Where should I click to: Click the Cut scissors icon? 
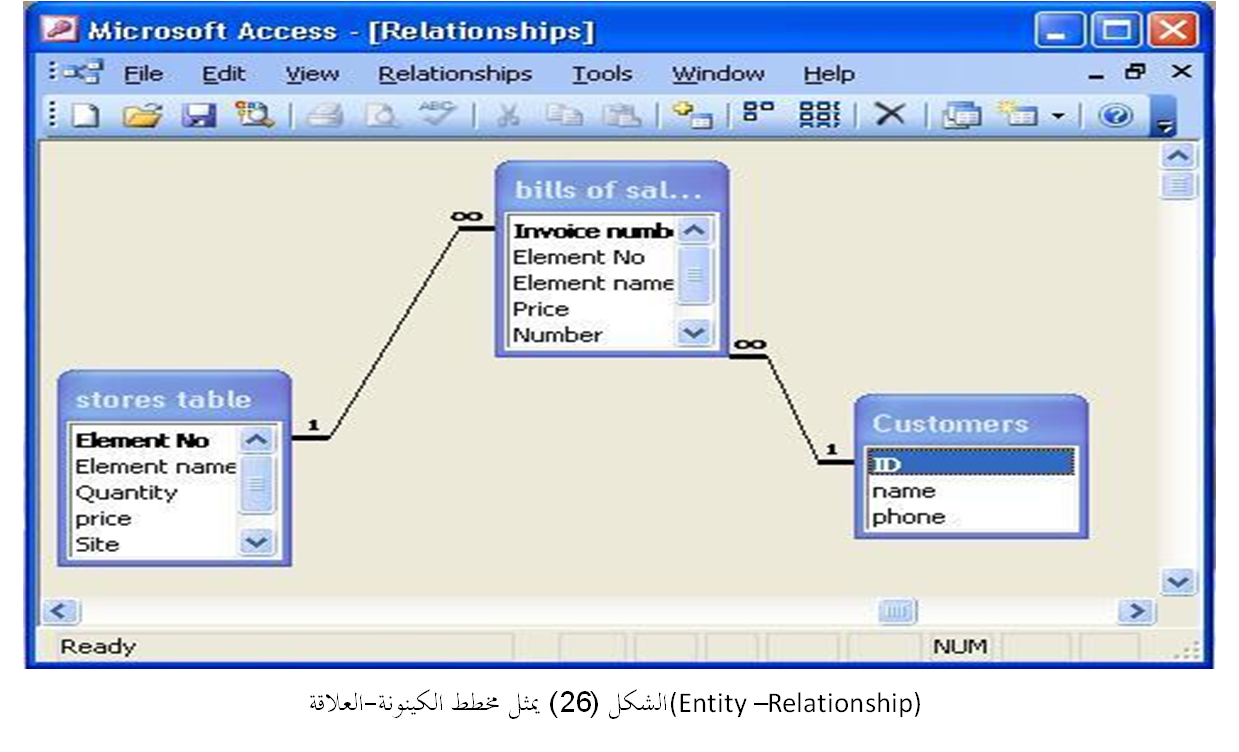(x=508, y=116)
